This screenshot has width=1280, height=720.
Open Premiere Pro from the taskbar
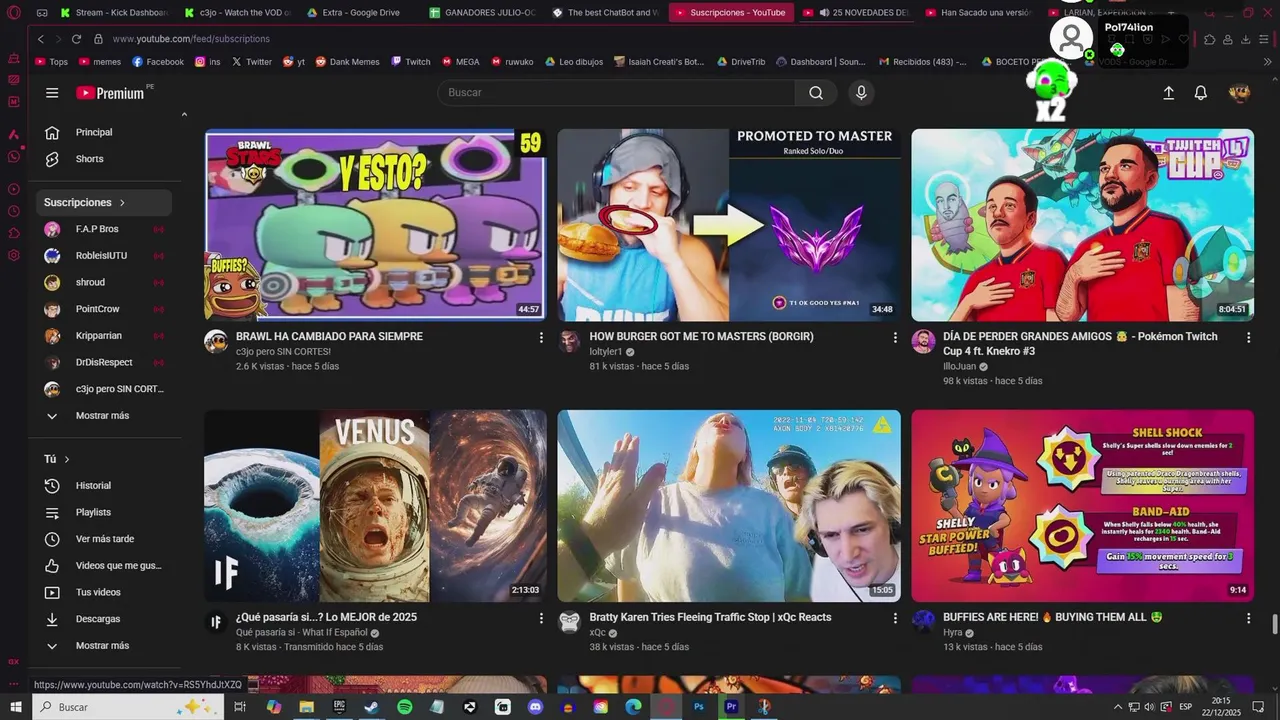pos(731,707)
